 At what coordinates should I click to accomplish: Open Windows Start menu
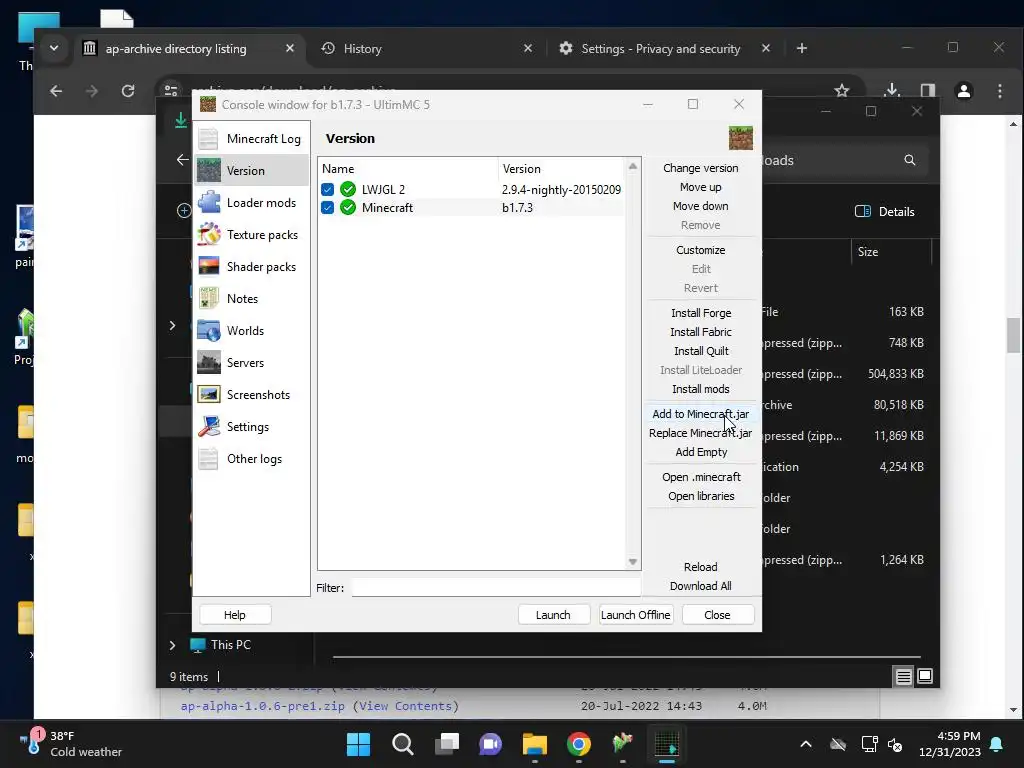pos(359,744)
